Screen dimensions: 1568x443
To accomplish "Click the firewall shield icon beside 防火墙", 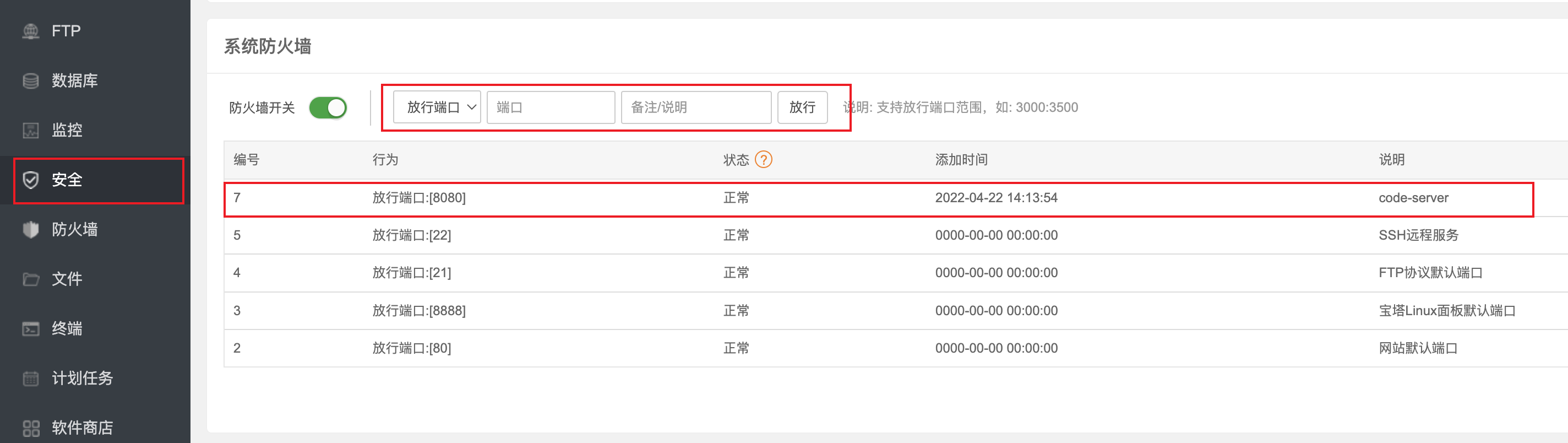I will tap(30, 229).
